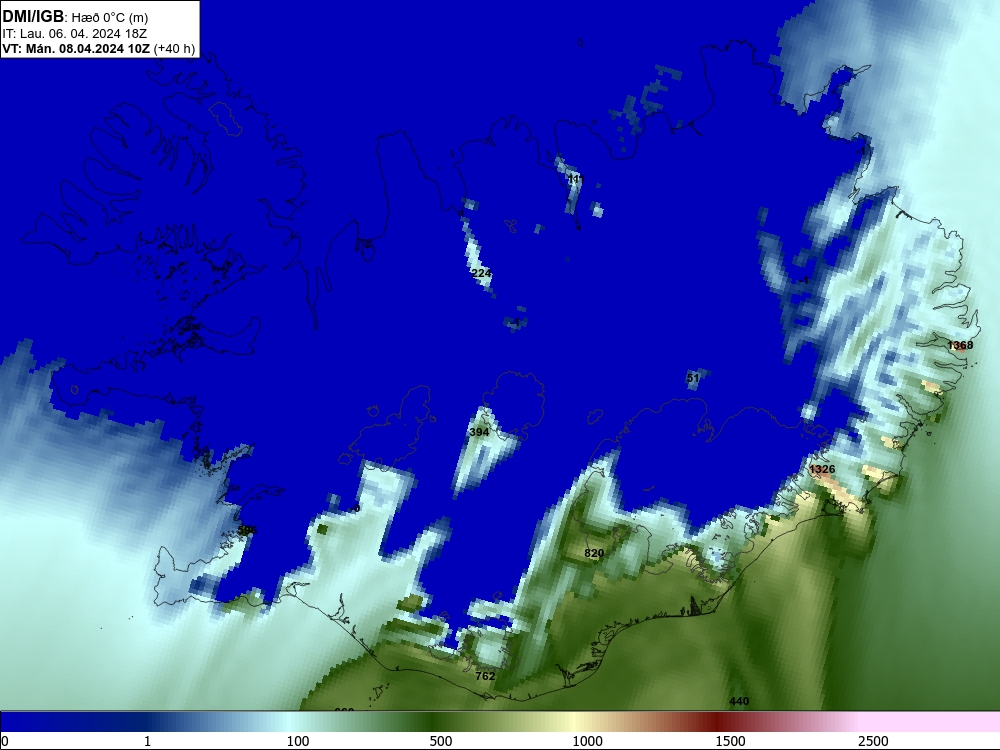Click the 394 value label on the map

tap(479, 432)
